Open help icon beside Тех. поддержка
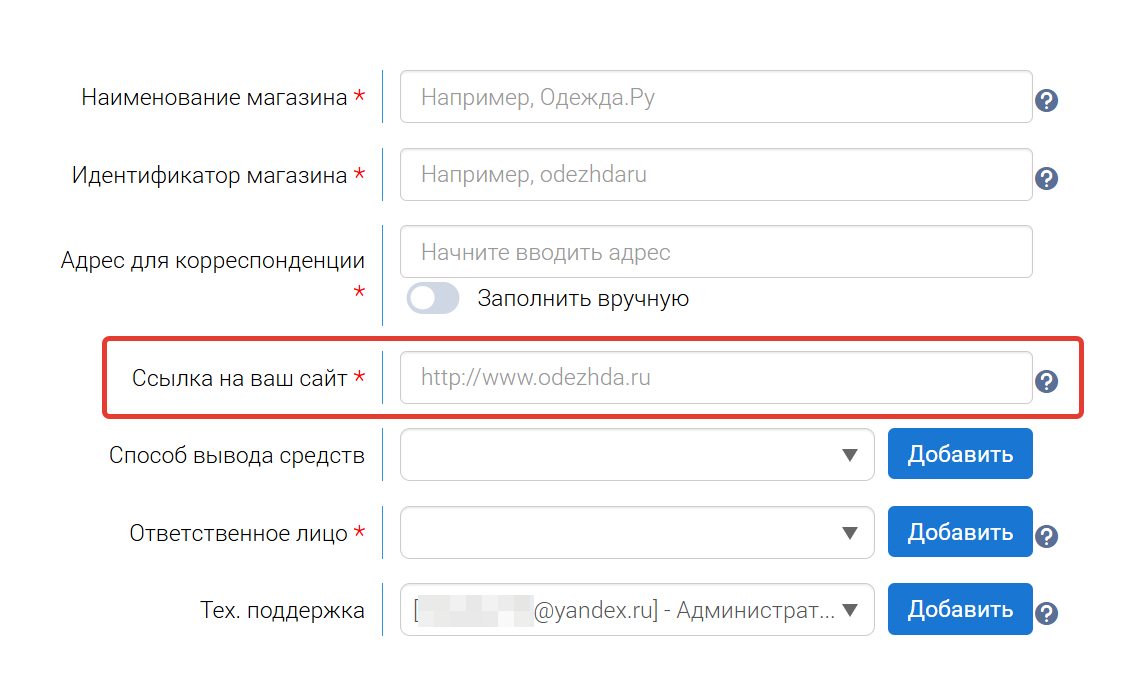Screen dimensions: 1130x684 [1046, 613]
